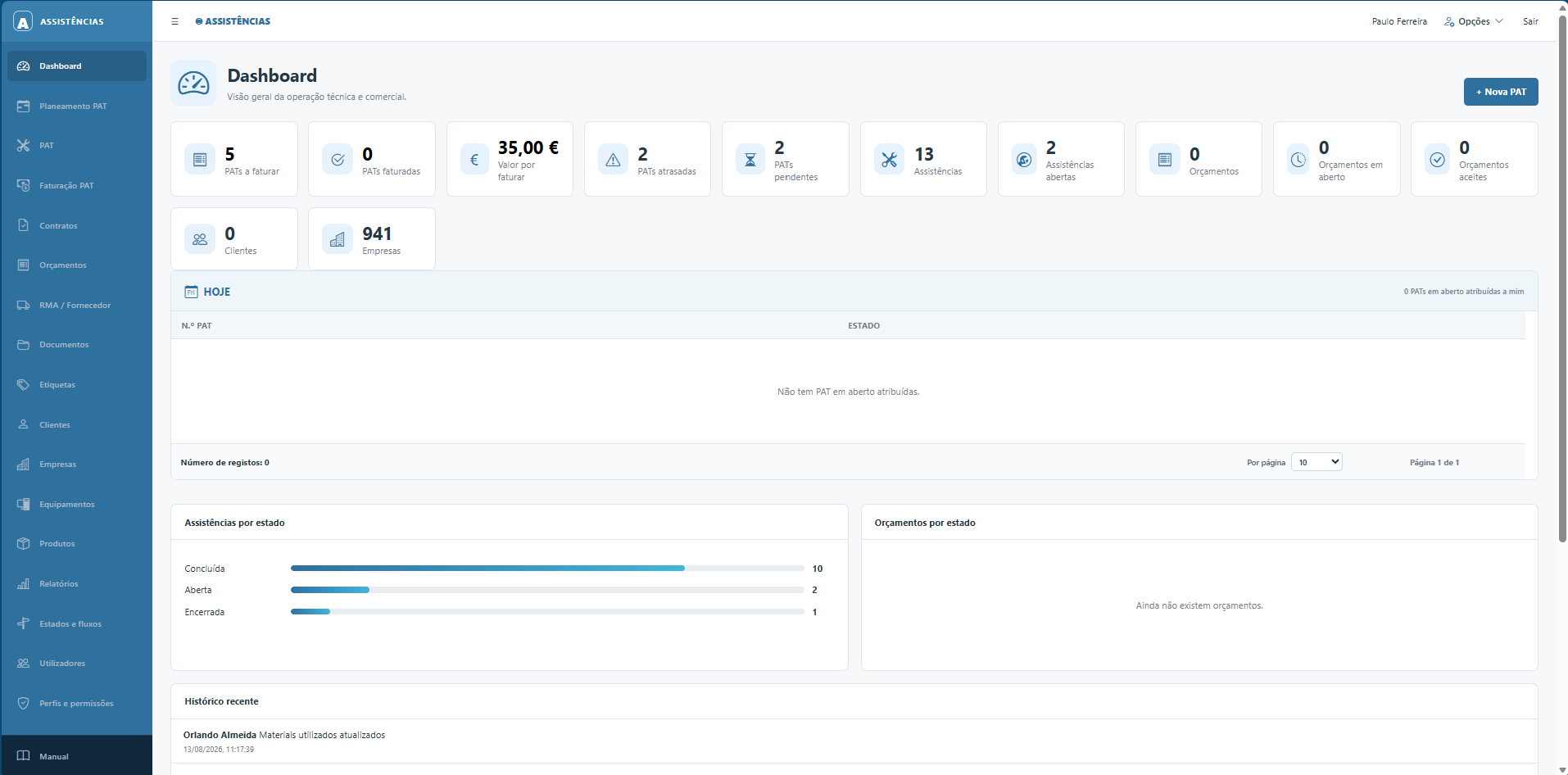Click the Contratos document icon
This screenshot has height=775, width=1568.
23,225
